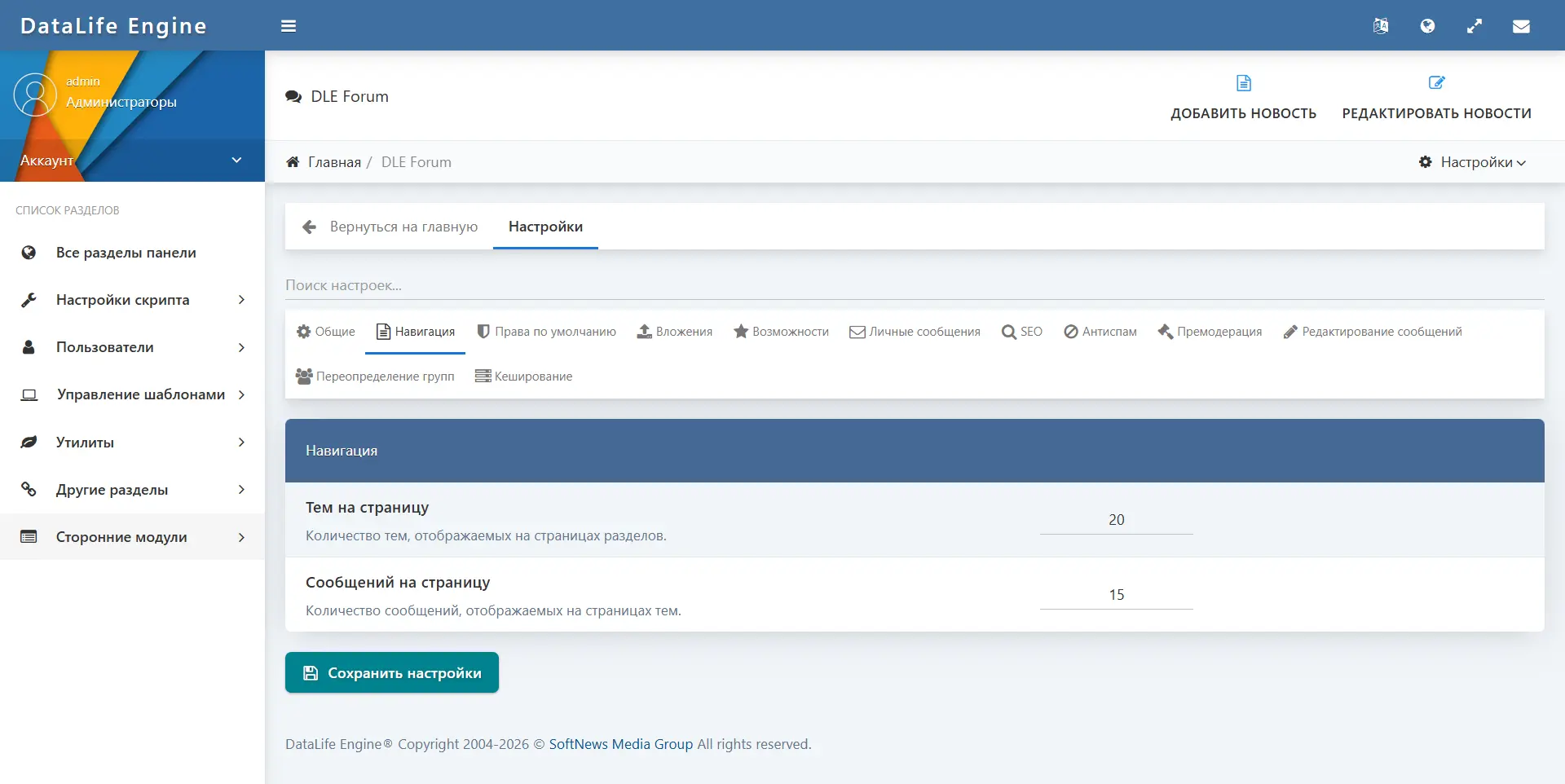Click the back arrow beside Вернуться на главную
1565x784 pixels.
(309, 227)
